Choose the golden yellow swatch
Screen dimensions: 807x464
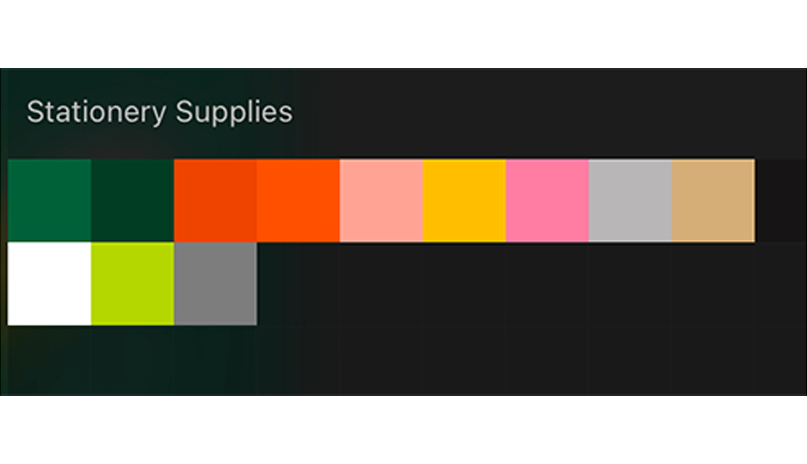[464, 200]
